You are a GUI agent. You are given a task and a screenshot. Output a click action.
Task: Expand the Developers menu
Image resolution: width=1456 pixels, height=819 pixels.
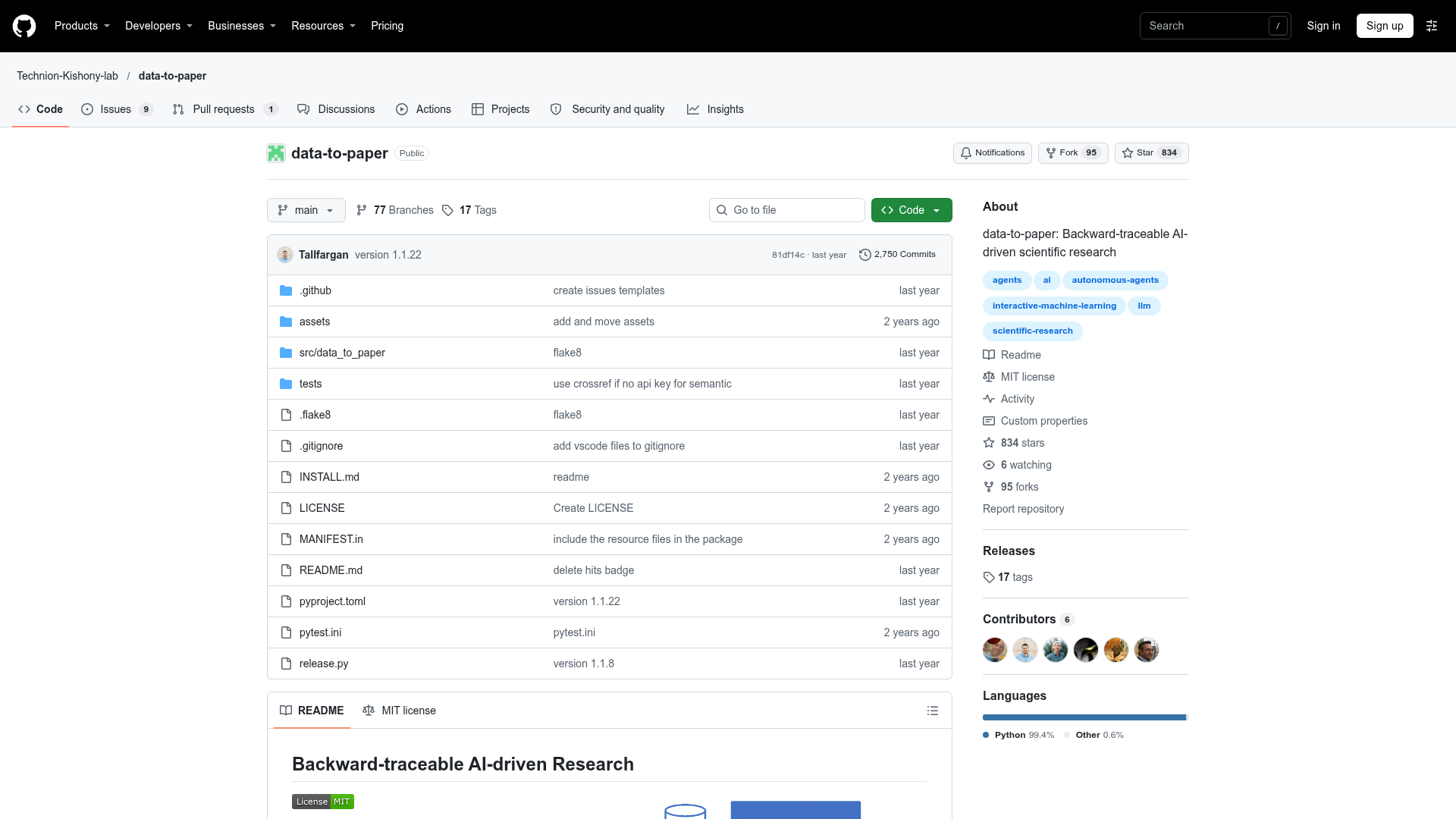tap(158, 26)
